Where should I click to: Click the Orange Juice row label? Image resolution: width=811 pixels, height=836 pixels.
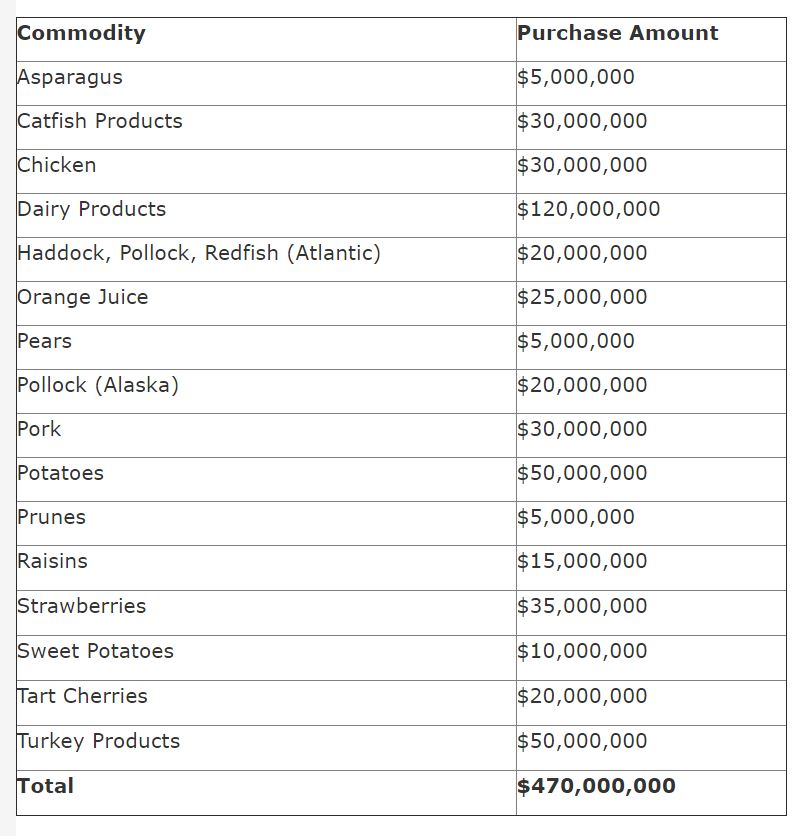(83, 297)
